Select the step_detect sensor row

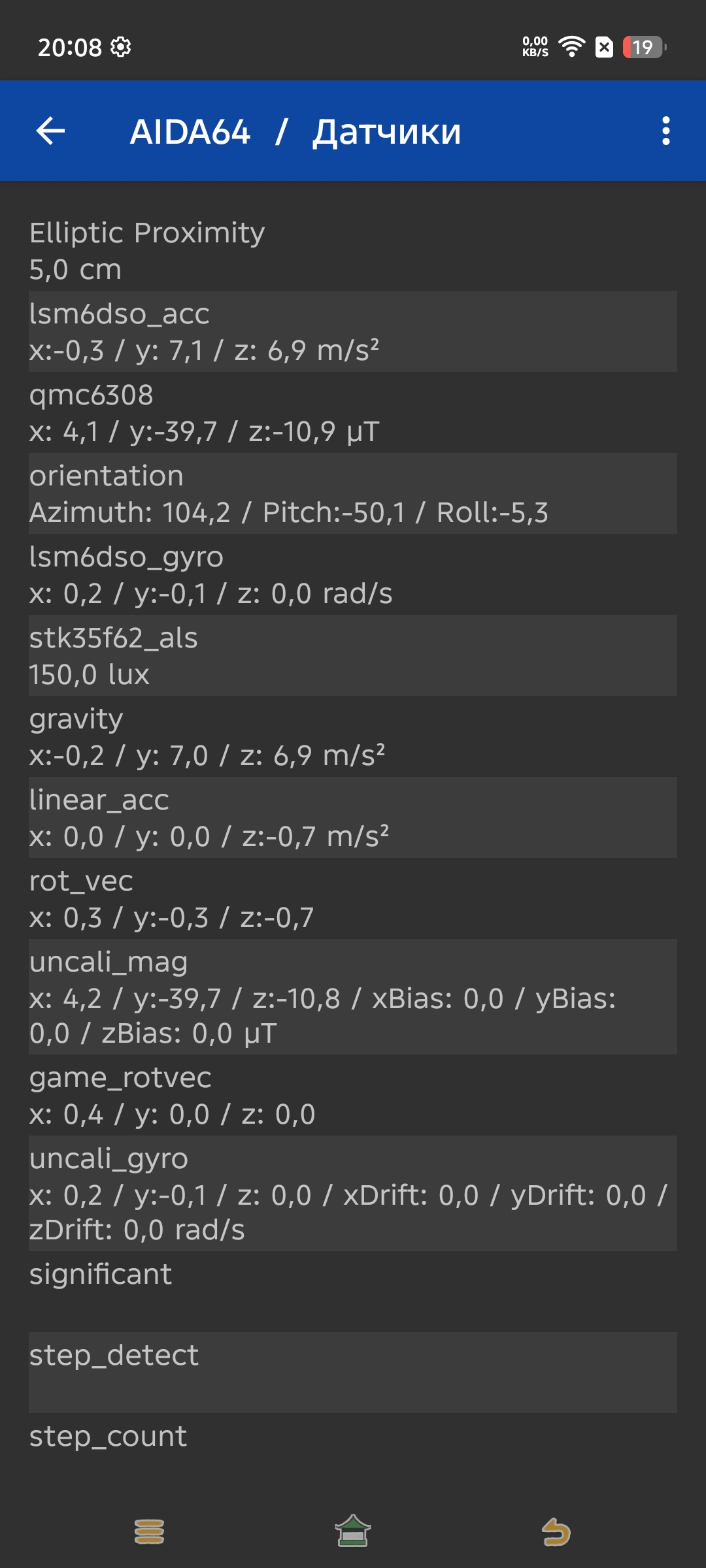click(x=353, y=1373)
